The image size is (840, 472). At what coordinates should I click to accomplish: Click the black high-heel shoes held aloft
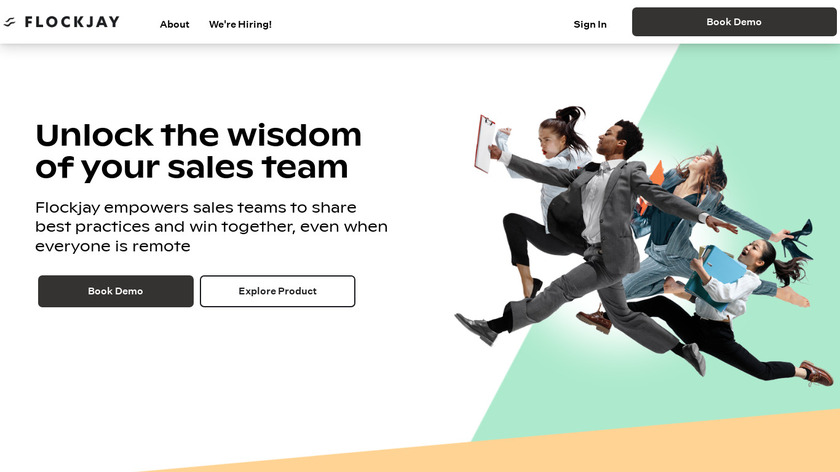point(798,239)
